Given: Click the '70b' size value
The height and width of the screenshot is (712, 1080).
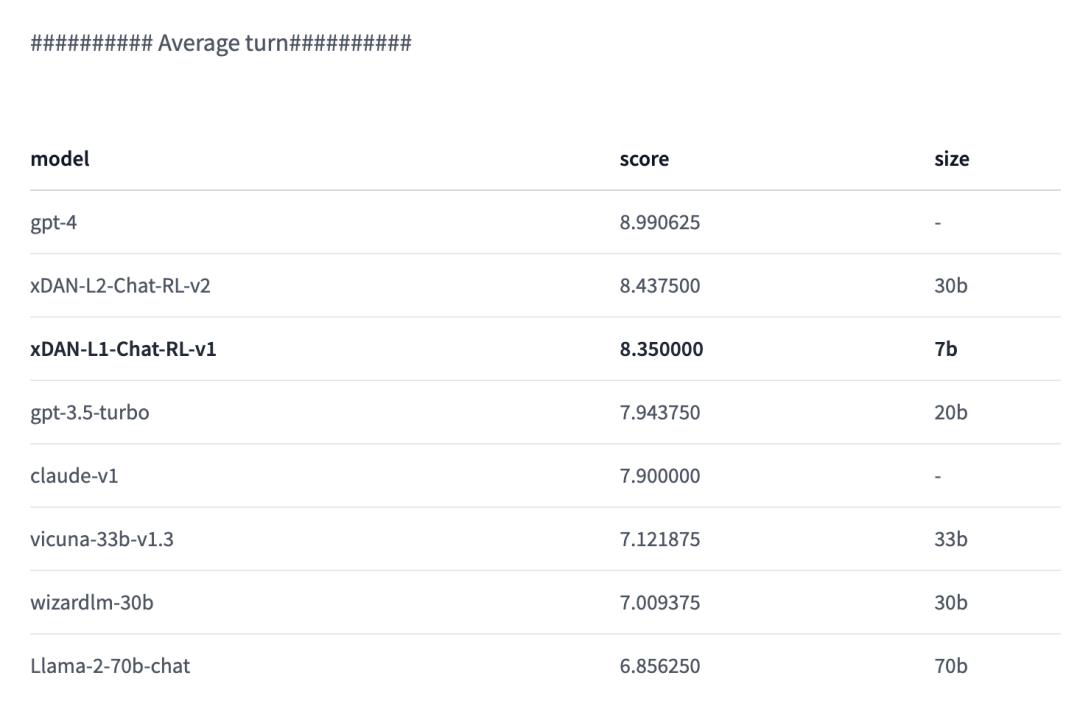Looking at the screenshot, I should pyautogui.click(x=950, y=666).
